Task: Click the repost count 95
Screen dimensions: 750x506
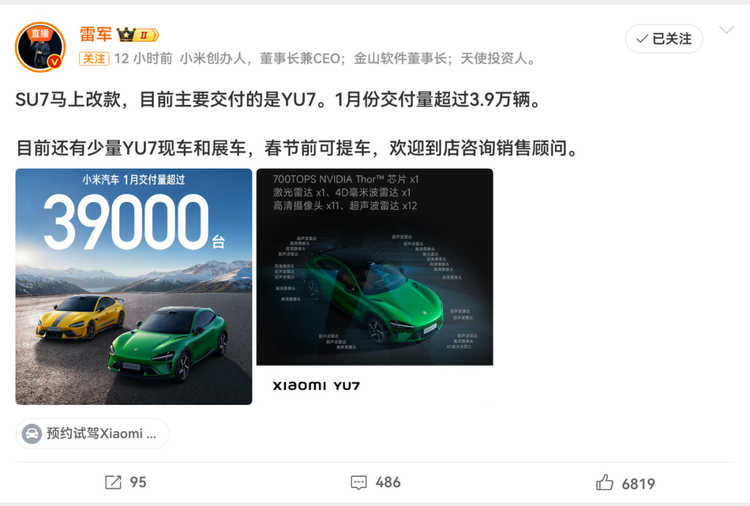Action: pos(138,482)
